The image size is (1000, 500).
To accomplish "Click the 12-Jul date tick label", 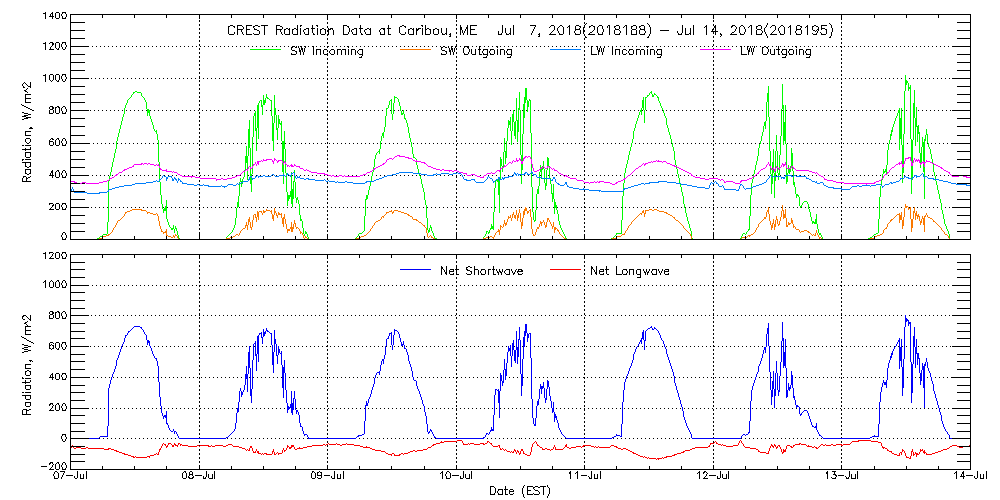I will tap(713, 477).
